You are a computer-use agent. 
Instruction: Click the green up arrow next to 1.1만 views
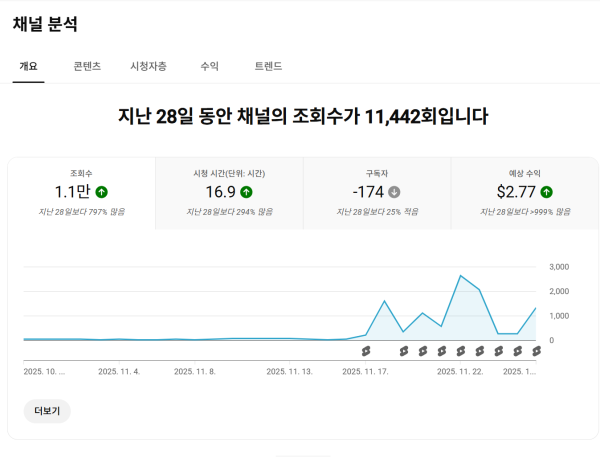[102, 192]
